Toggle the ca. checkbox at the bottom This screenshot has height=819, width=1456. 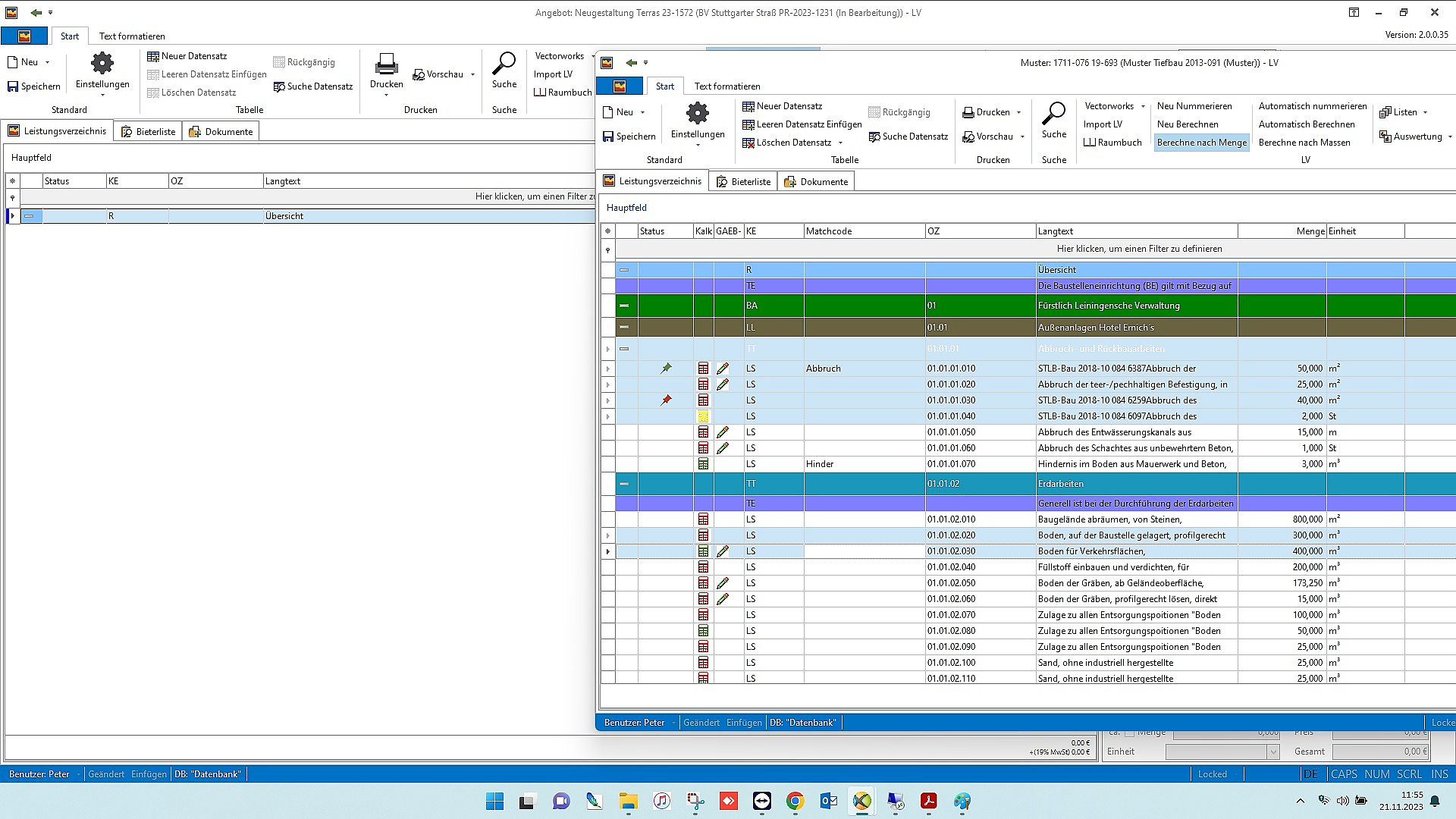(1130, 732)
